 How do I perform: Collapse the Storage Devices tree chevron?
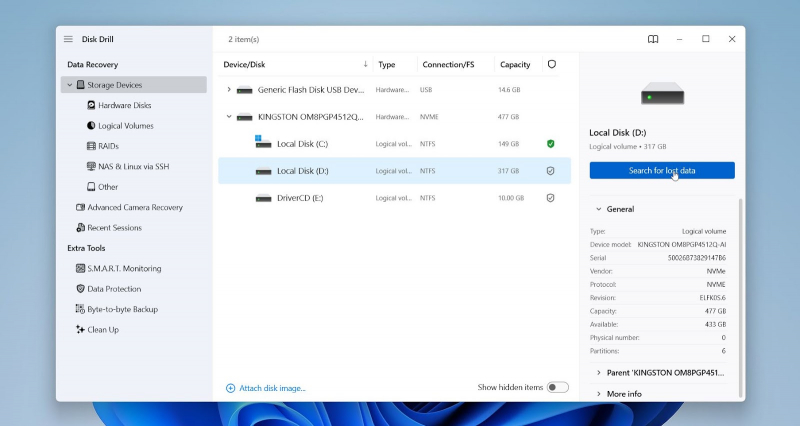tap(69, 85)
